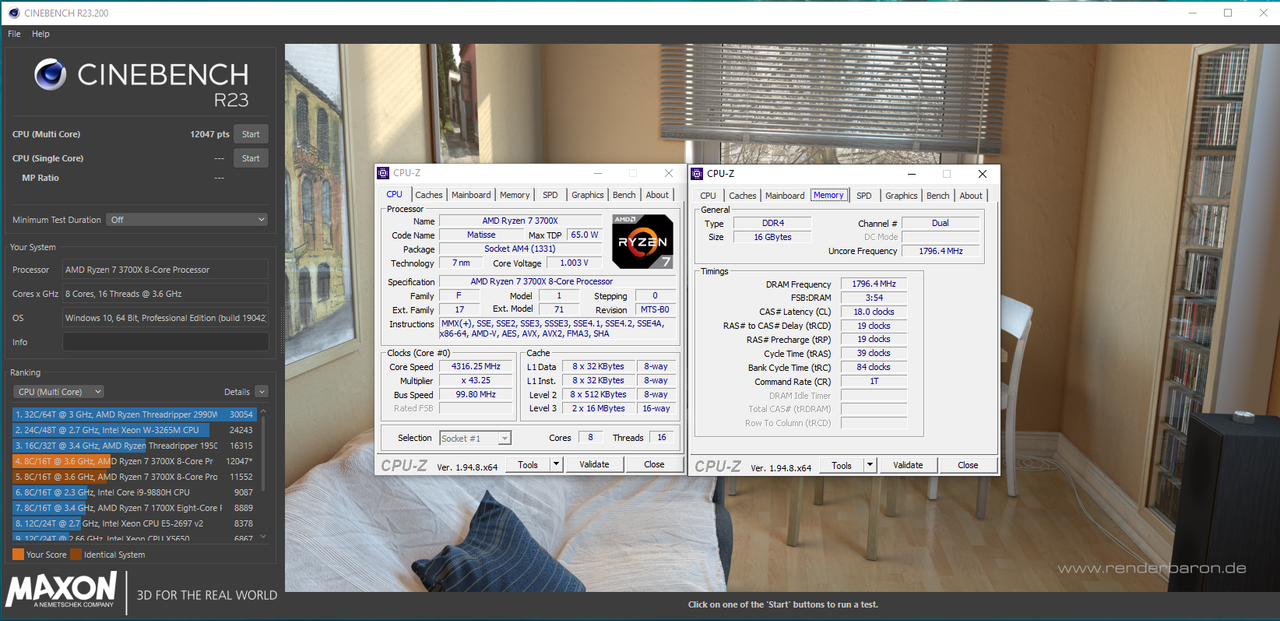Screen dimensions: 1280x621
Task: Click Tools button in Memory CPU-Z window
Action: click(x=842, y=465)
